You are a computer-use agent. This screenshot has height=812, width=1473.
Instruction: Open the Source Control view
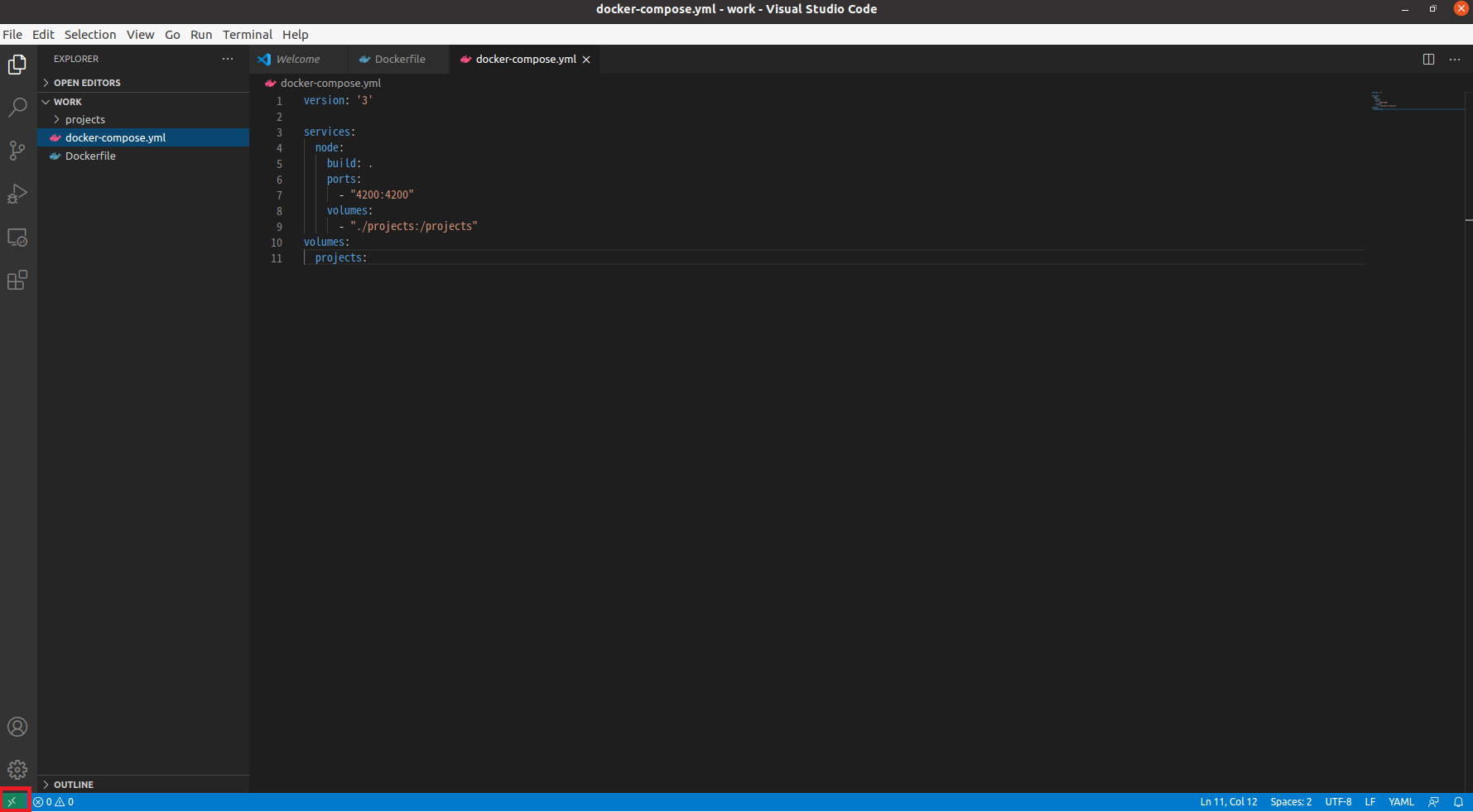[x=17, y=151]
